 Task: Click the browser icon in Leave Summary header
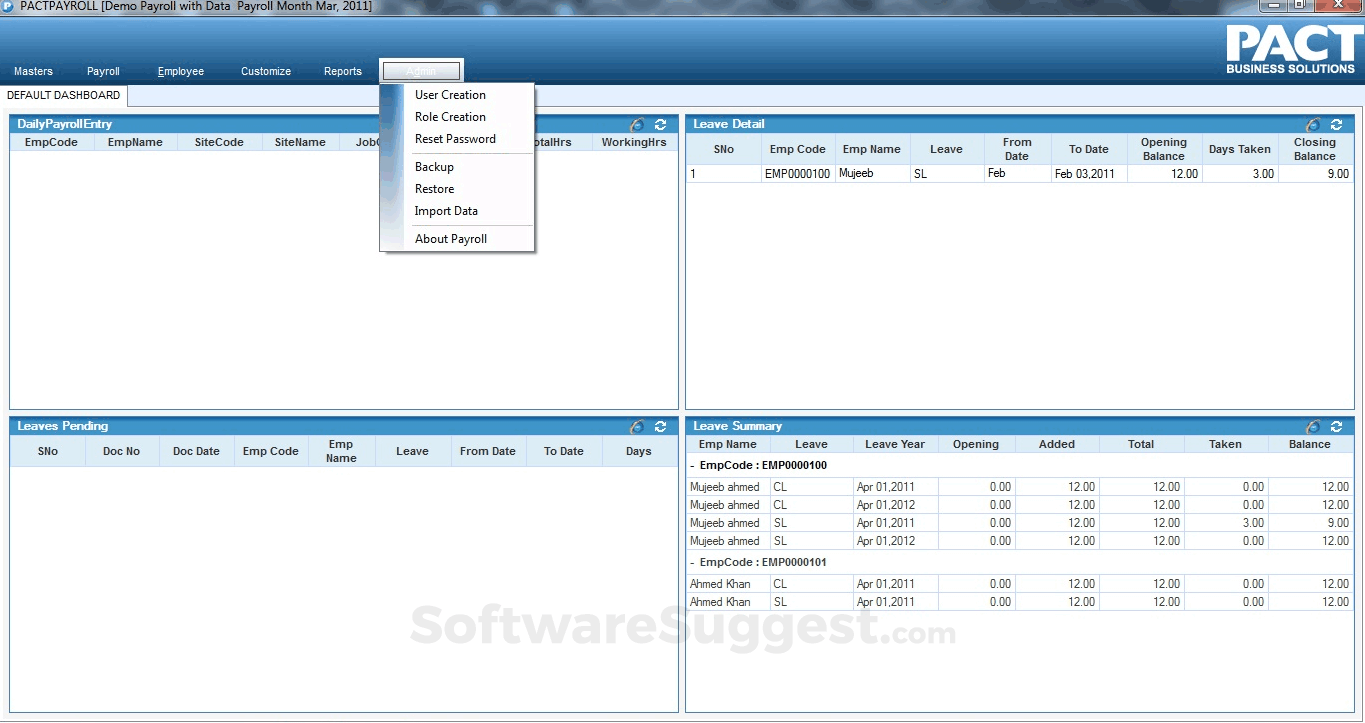1314,427
